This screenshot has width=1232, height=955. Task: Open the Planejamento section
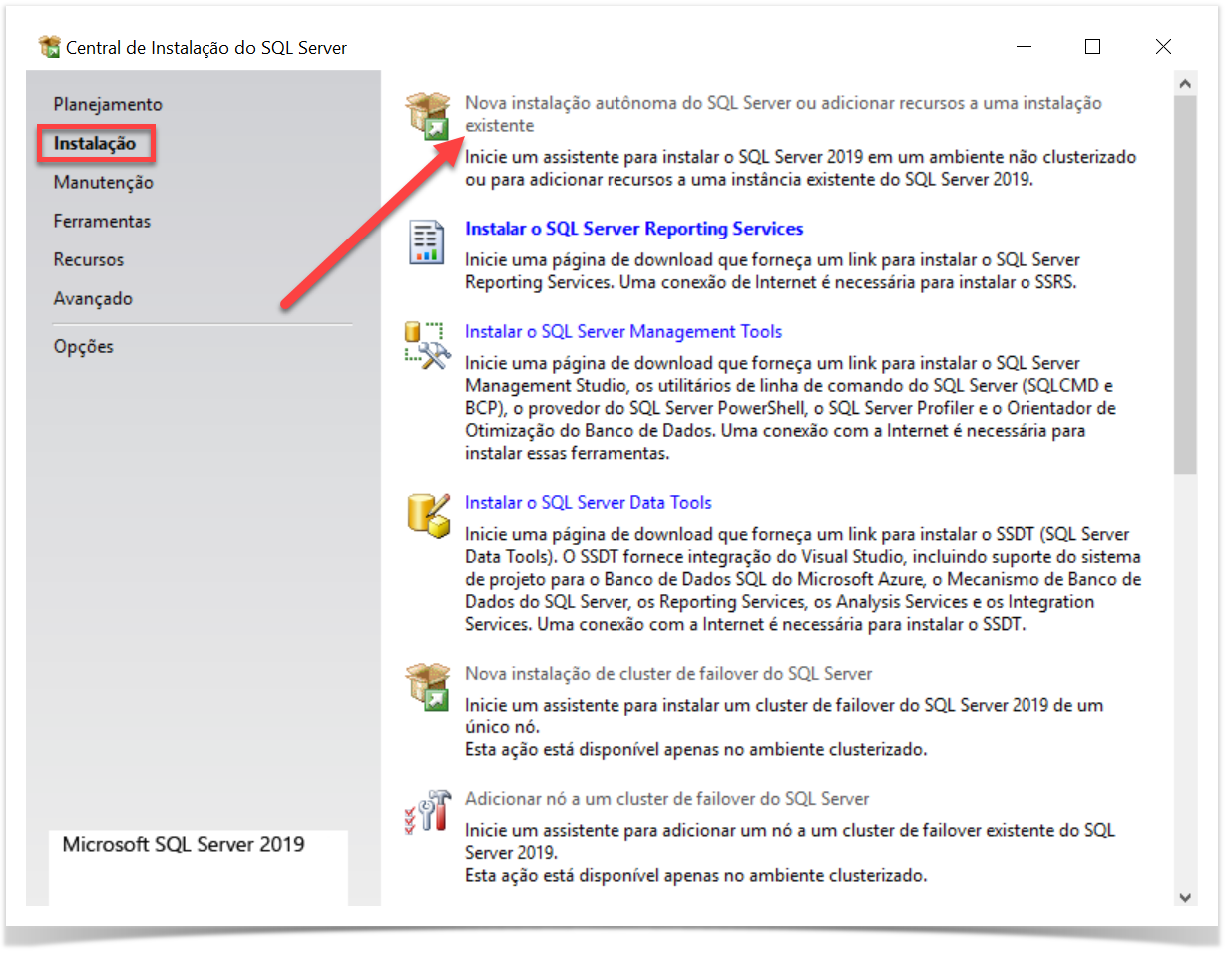pos(108,104)
